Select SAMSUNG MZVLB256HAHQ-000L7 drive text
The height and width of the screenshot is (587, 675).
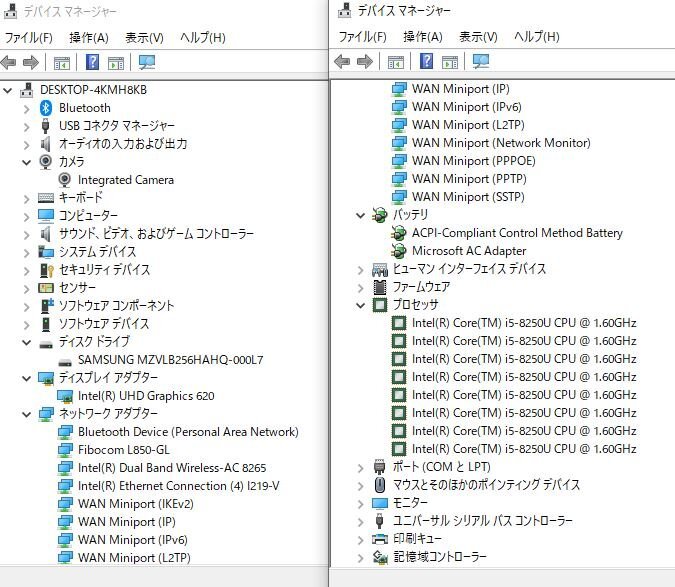pyautogui.click(x=170, y=360)
